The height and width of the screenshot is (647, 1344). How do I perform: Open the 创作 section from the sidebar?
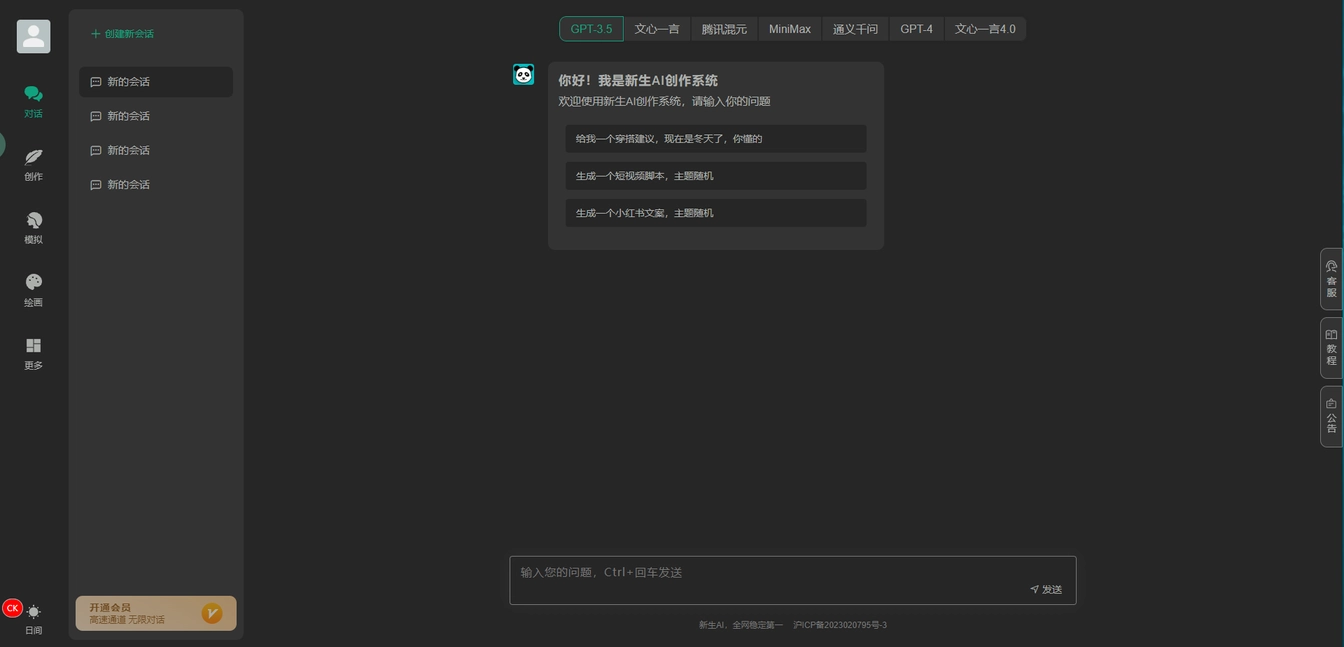click(33, 163)
